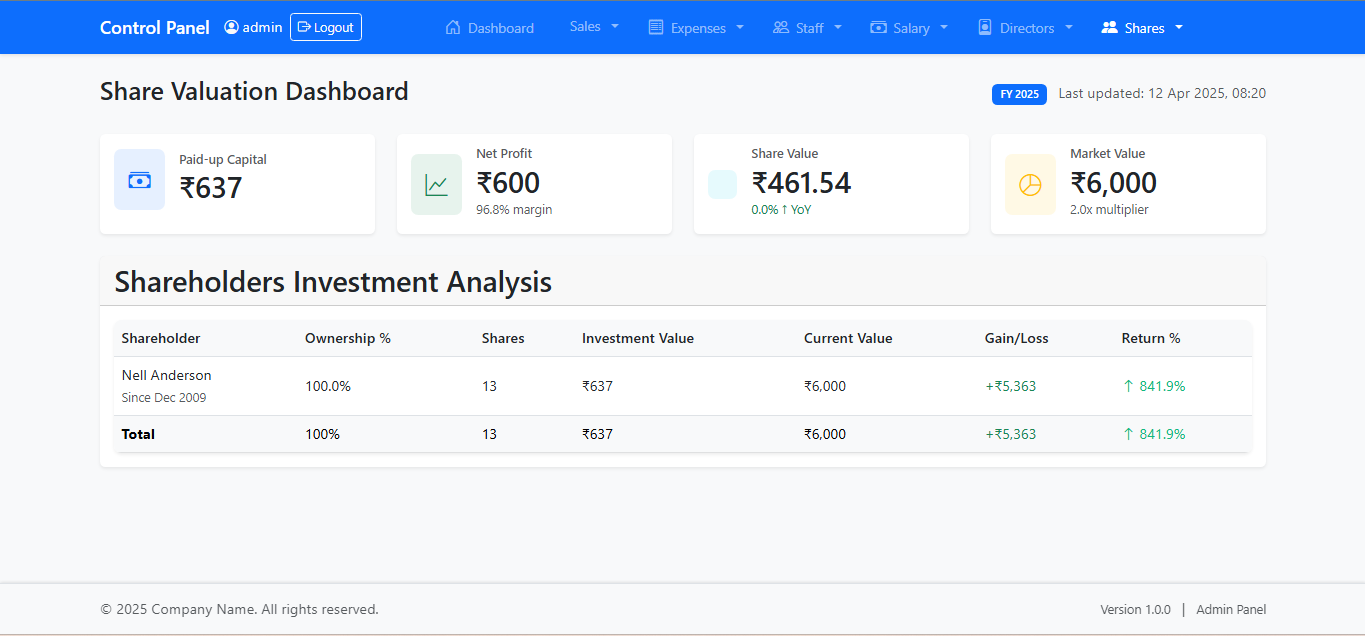Click the FY 2025 badge

pos(1019,94)
